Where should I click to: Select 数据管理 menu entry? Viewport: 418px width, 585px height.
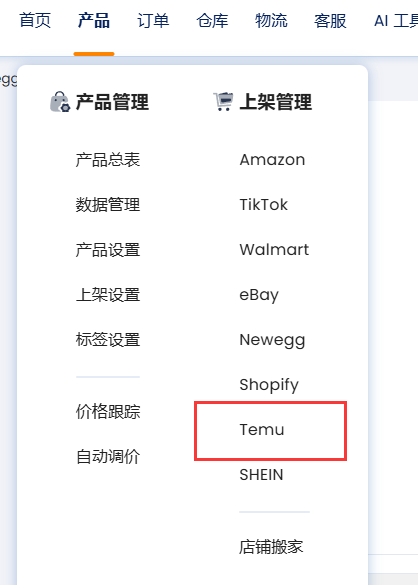click(x=108, y=205)
